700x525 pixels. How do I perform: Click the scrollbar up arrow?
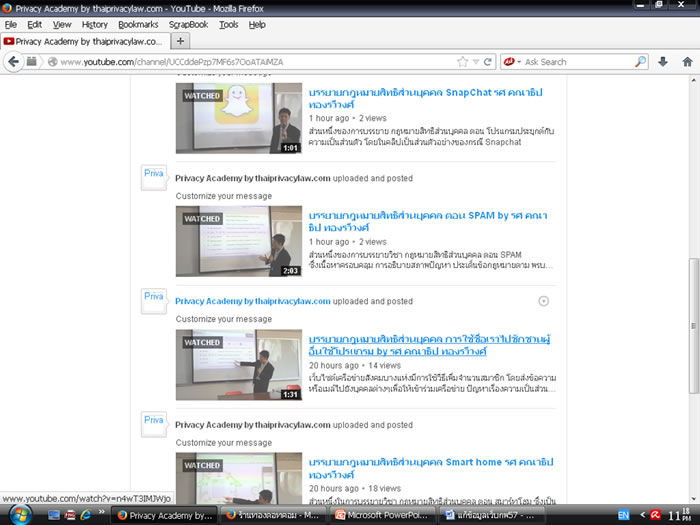coord(693,81)
